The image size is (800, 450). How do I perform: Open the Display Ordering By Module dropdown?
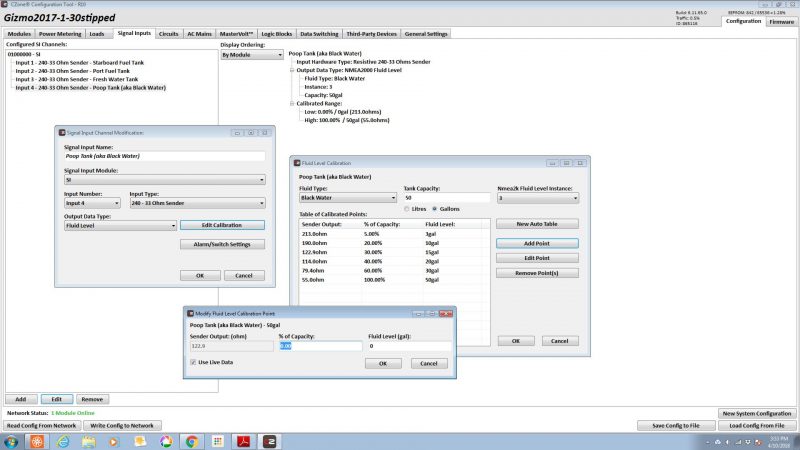pos(250,55)
